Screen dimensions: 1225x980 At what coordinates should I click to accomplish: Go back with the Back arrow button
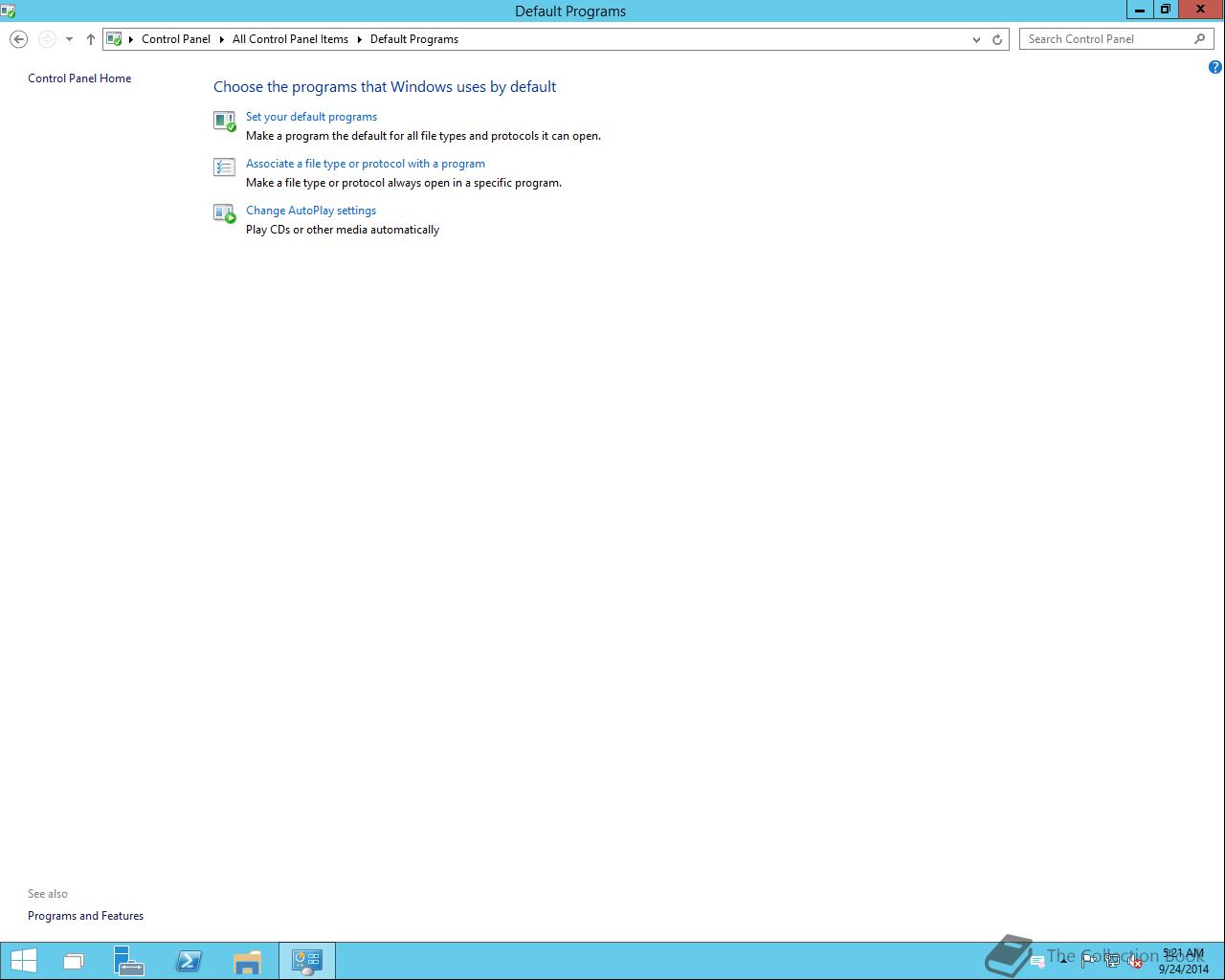(x=18, y=39)
